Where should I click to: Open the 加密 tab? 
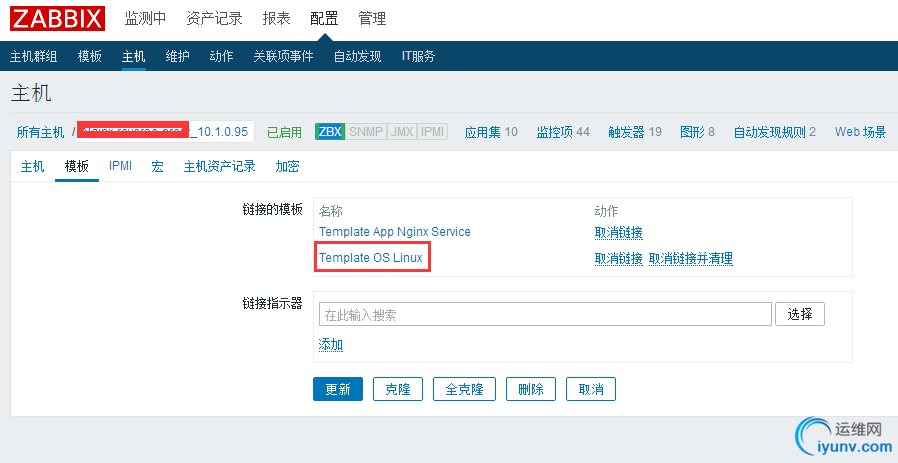coord(287,167)
